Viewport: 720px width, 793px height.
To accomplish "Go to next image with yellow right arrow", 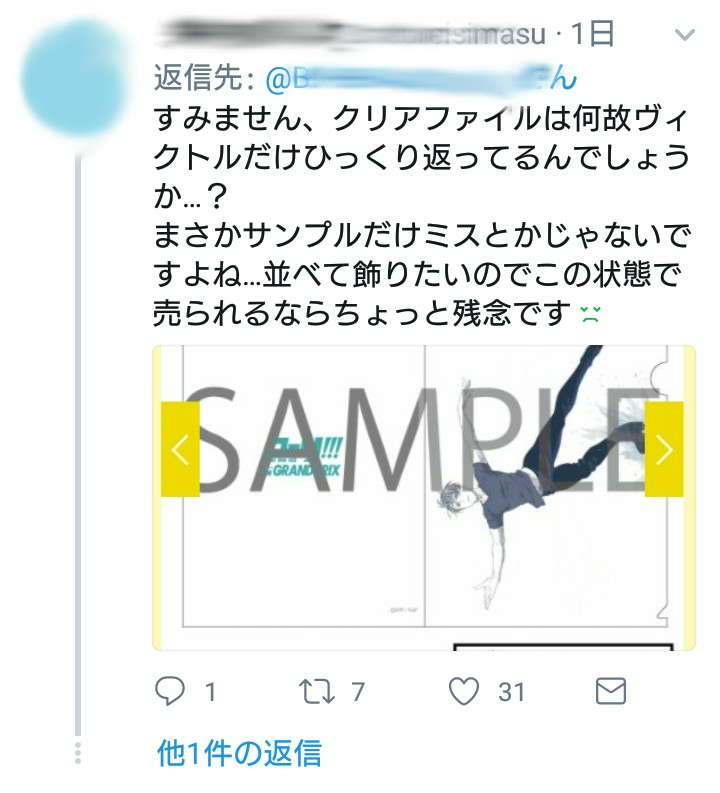I will click(664, 449).
